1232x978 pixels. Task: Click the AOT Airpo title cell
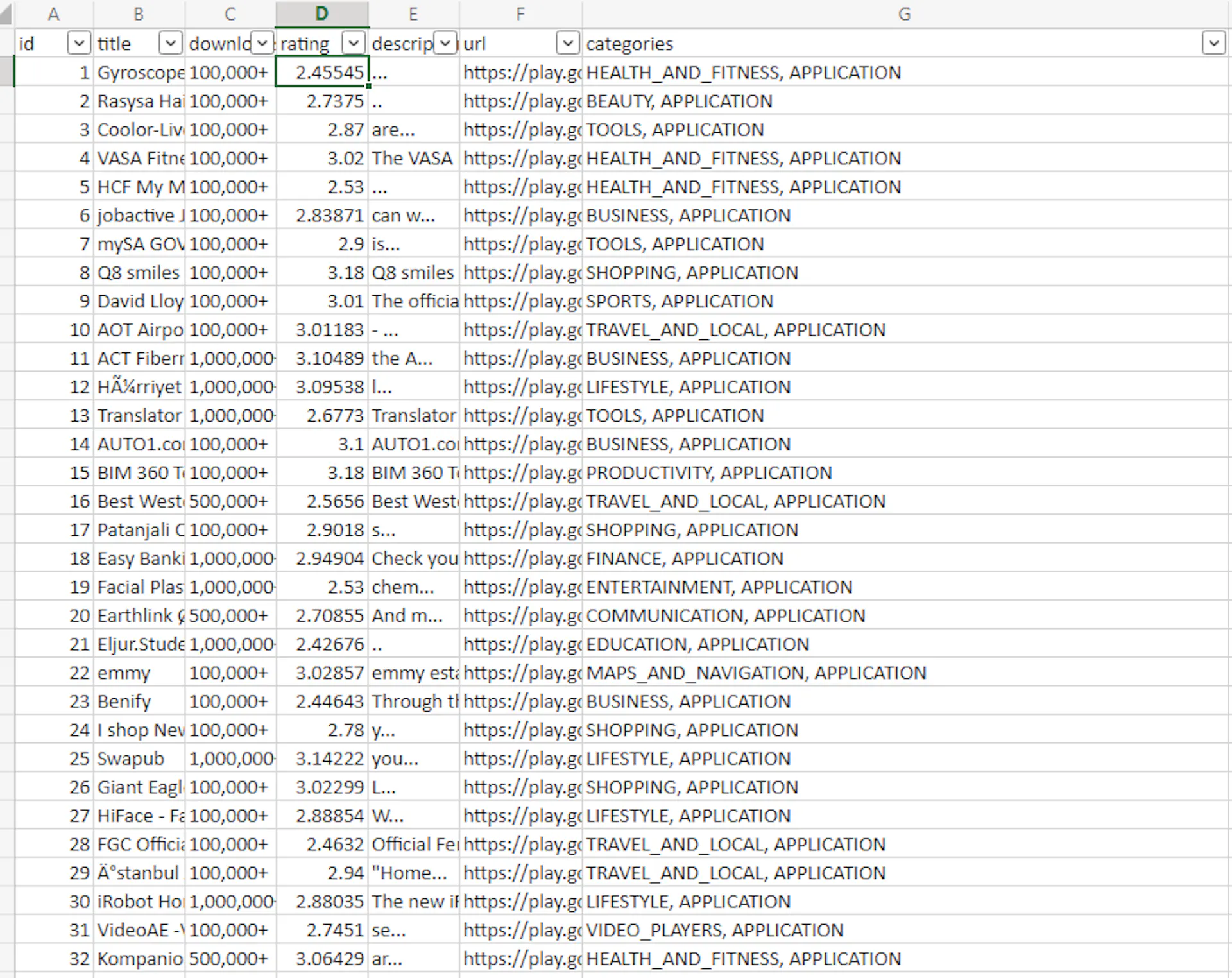139,329
